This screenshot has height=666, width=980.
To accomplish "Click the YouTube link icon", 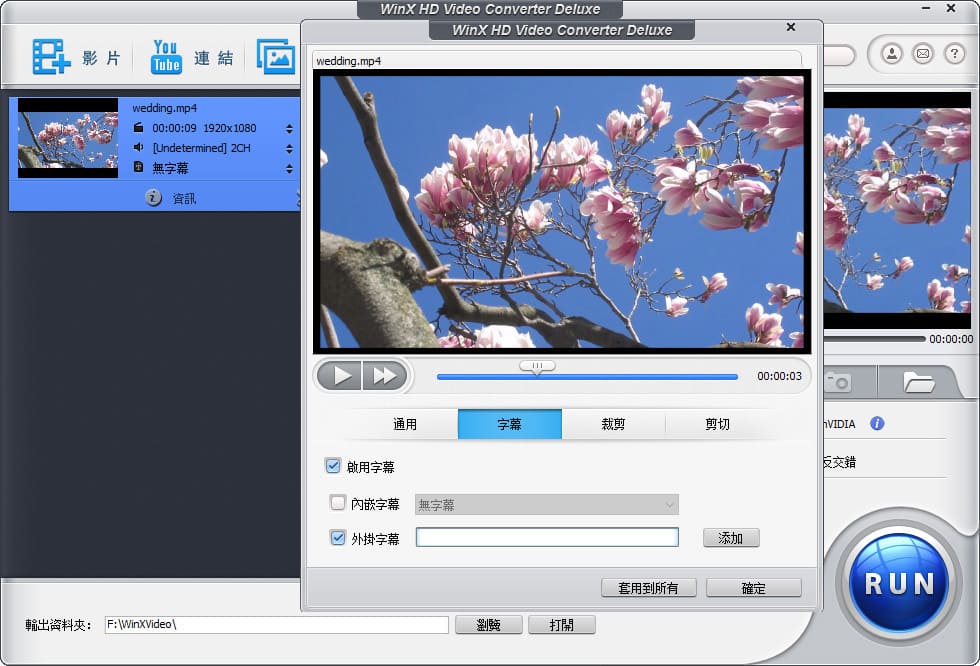I will tap(166, 57).
